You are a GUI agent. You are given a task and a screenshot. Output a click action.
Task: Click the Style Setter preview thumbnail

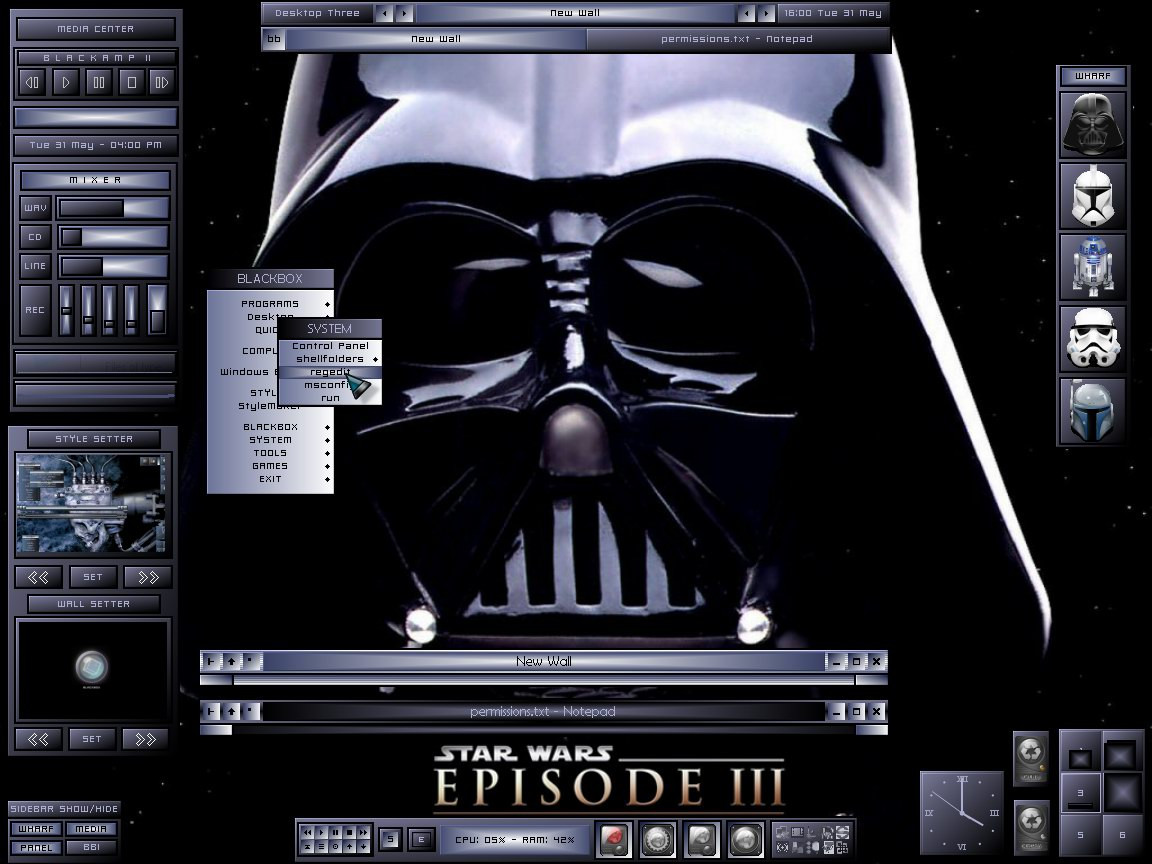pos(93,503)
